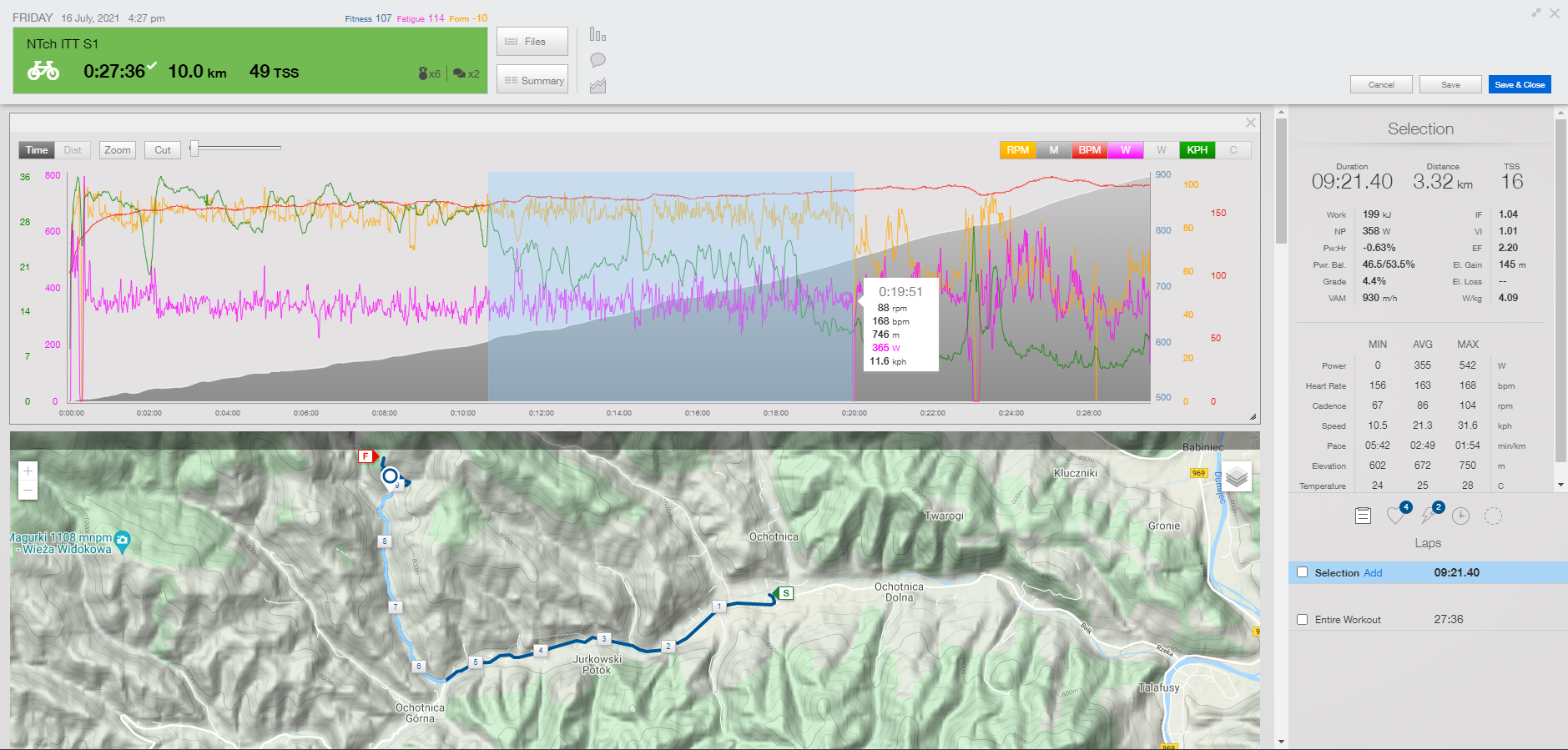This screenshot has height=750, width=1568.
Task: Open the area graph icon
Action: point(597,85)
